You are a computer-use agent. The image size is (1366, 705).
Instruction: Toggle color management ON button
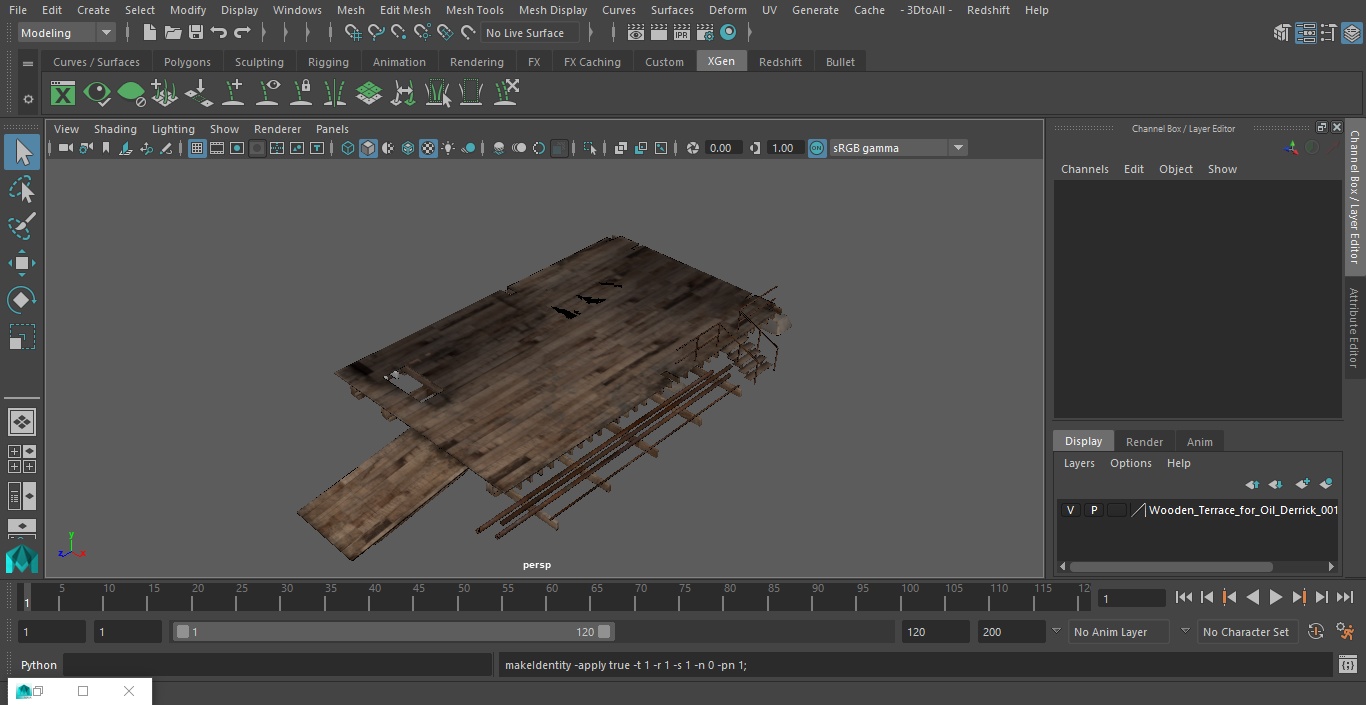click(817, 148)
